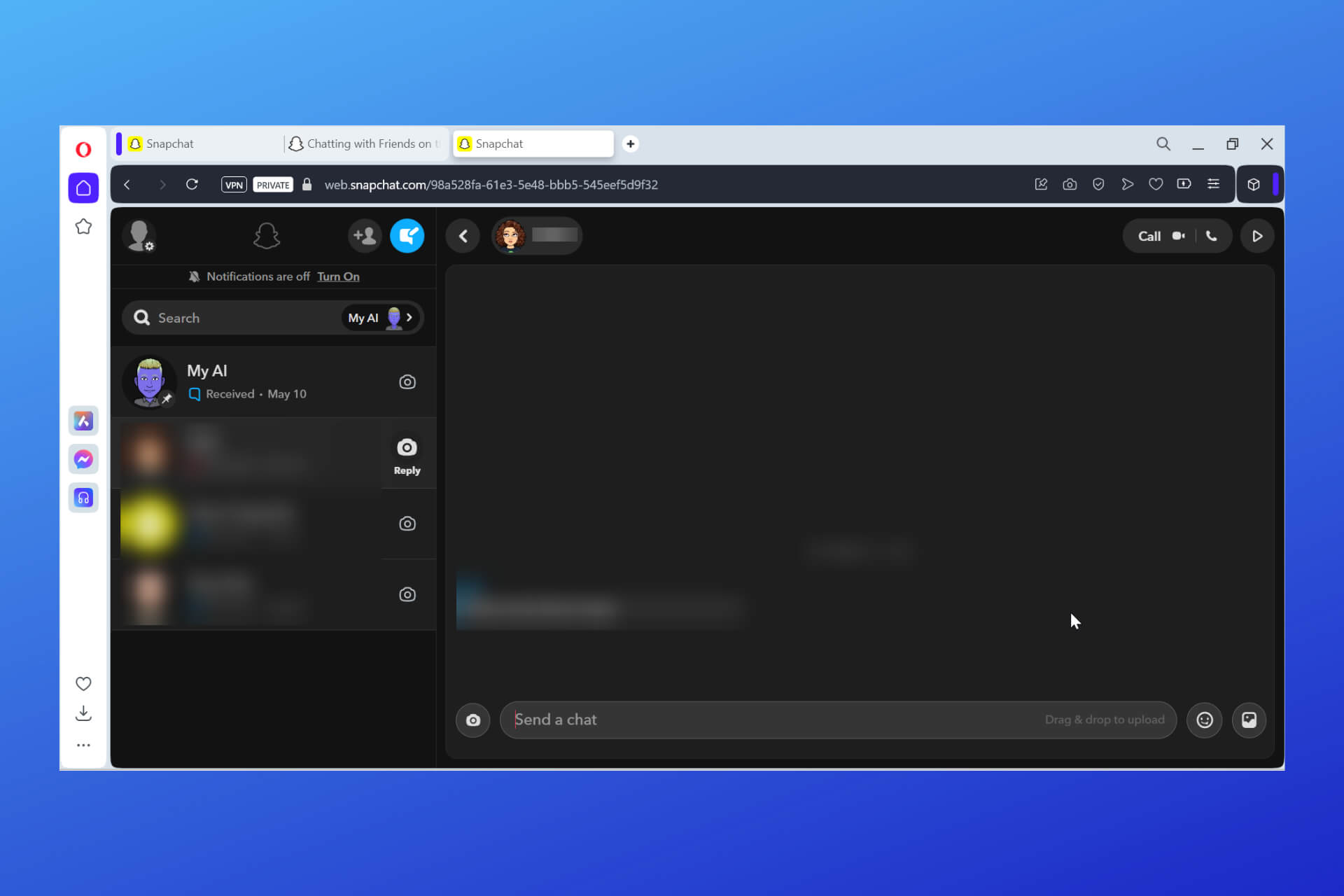Click the Snapchat ghost icon in toolbar
The height and width of the screenshot is (896, 1344).
266,236
